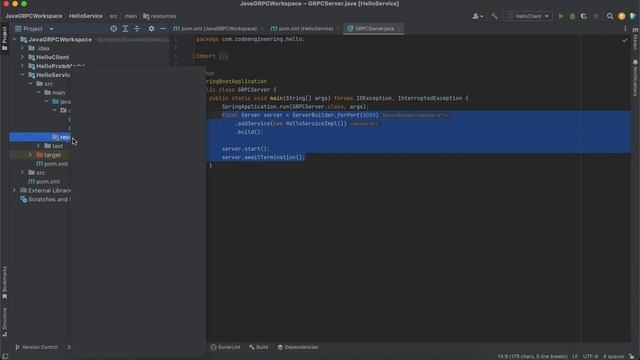Click 4 spaces indent setting in status bar
Viewport: 640px width, 360px height.
(x=613, y=356)
